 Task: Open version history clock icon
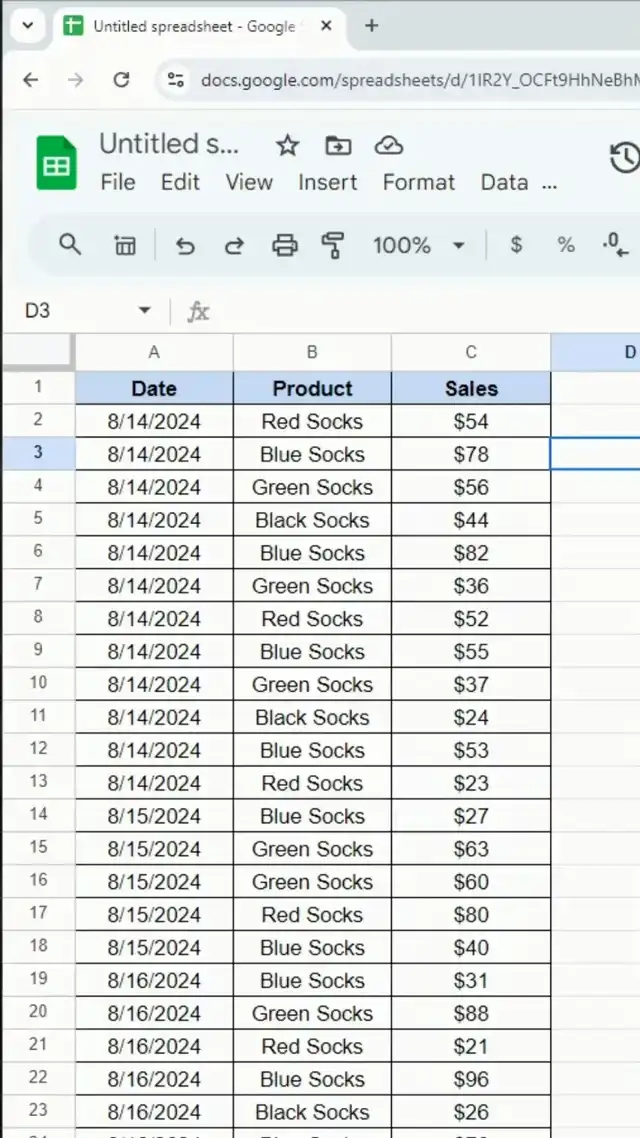point(624,158)
